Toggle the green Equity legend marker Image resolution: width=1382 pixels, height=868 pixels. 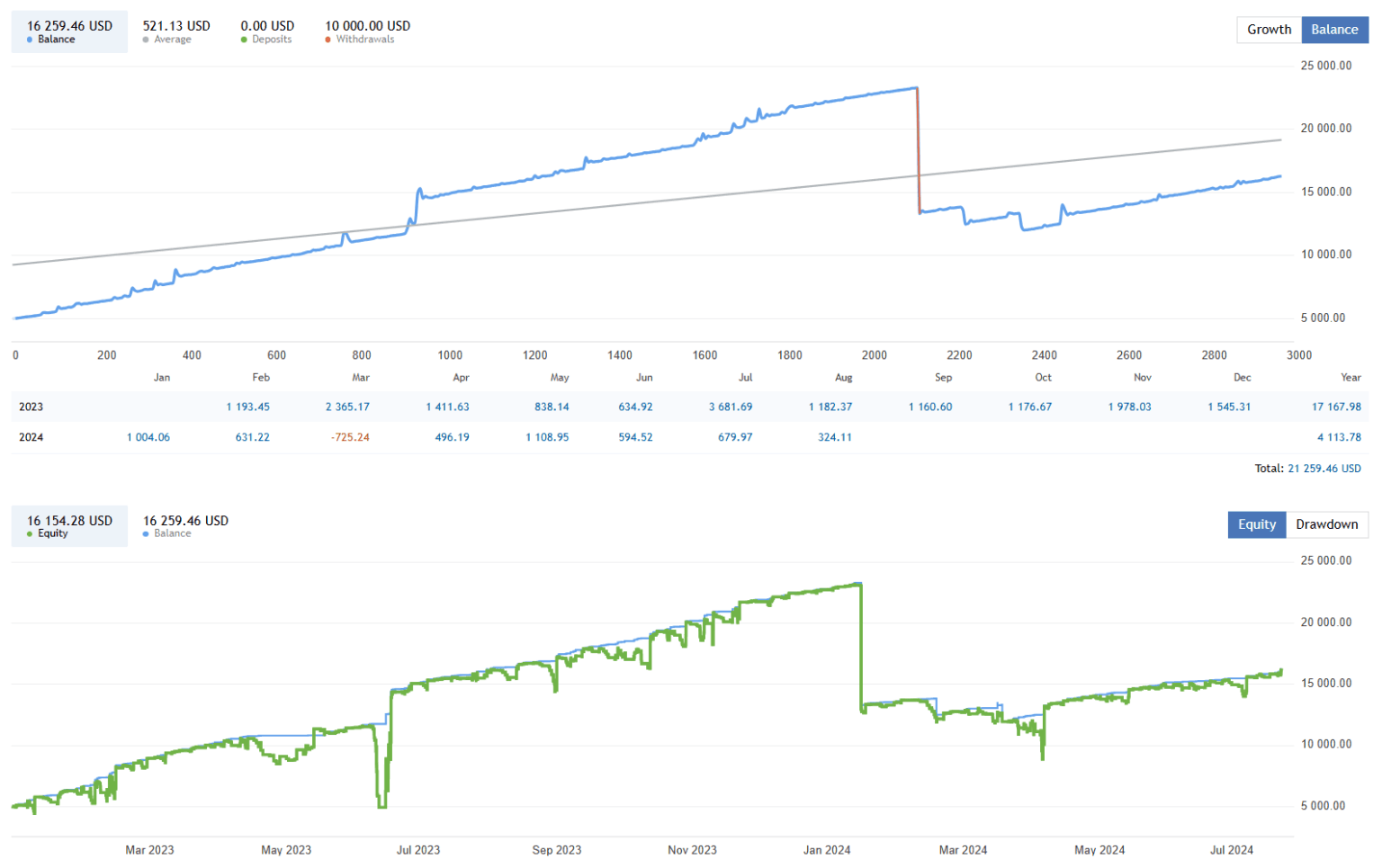click(30, 533)
